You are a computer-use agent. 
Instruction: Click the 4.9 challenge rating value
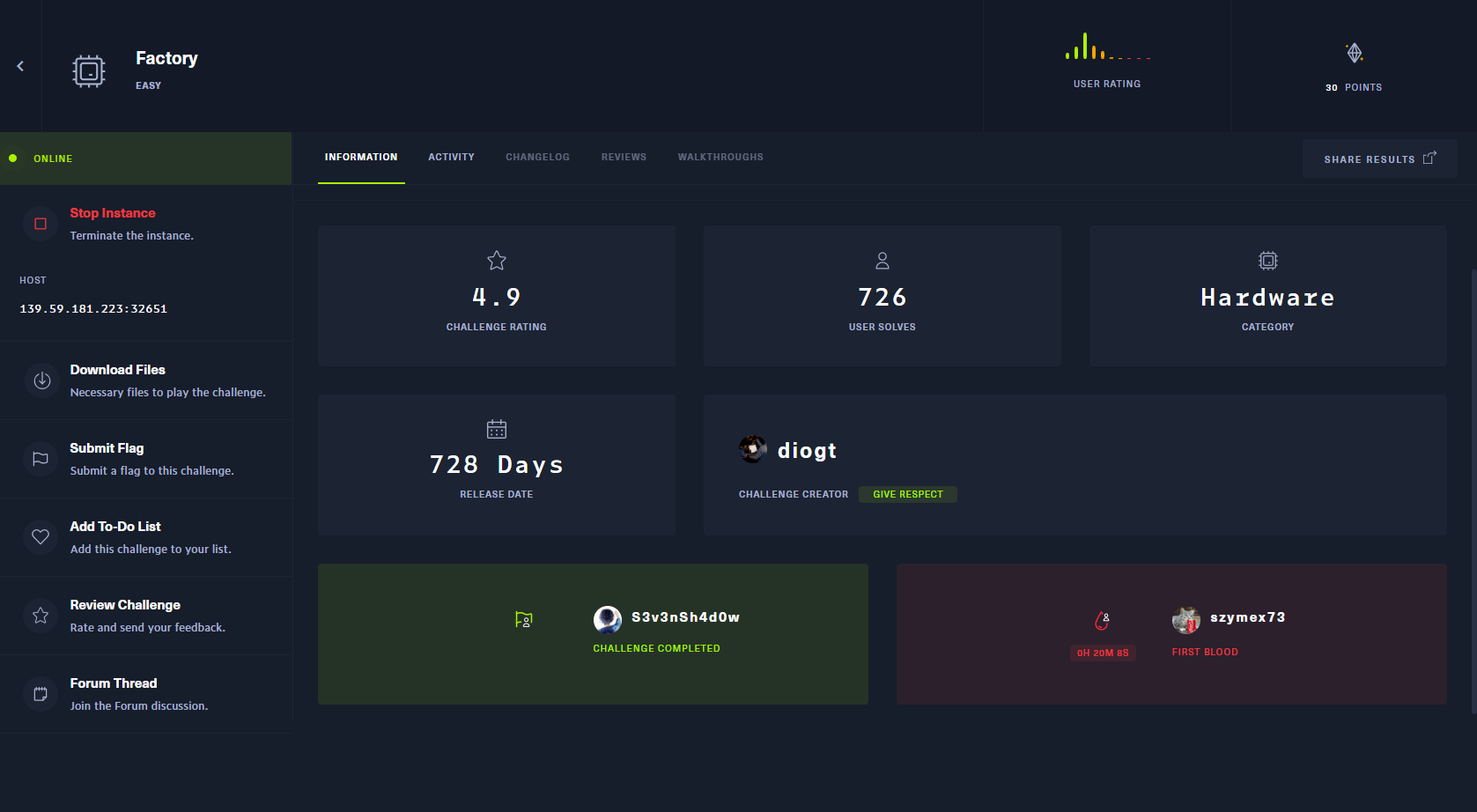pos(497,298)
